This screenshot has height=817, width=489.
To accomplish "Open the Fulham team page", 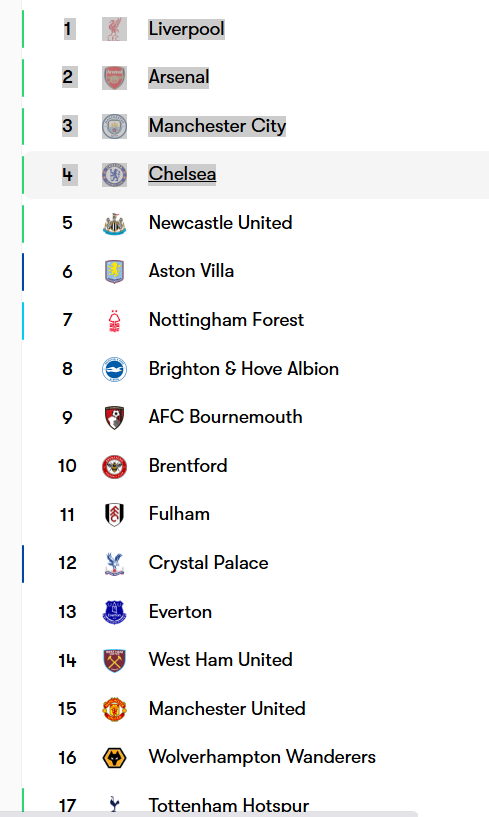I will pos(179,514).
